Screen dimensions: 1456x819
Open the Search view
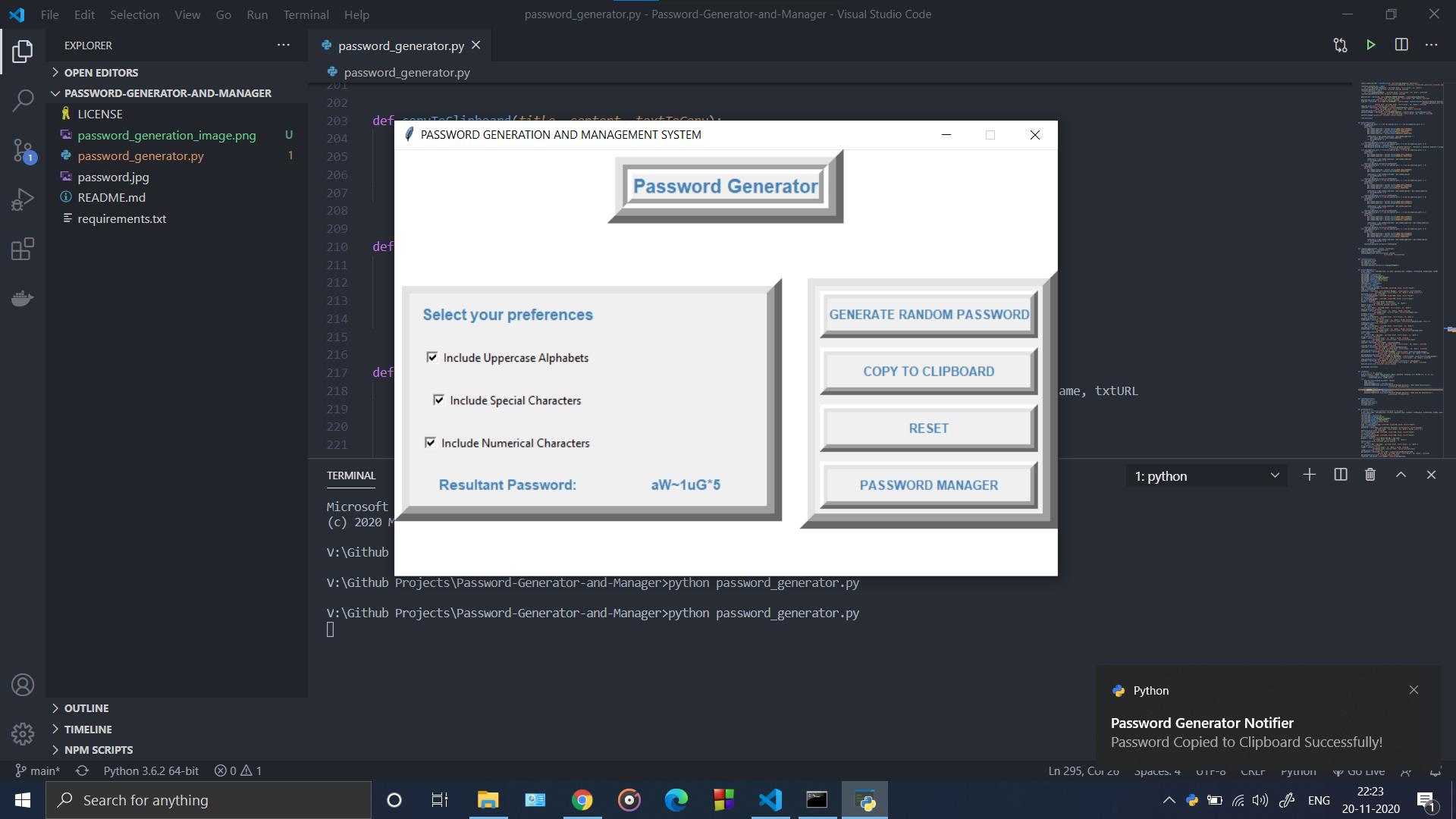click(23, 99)
